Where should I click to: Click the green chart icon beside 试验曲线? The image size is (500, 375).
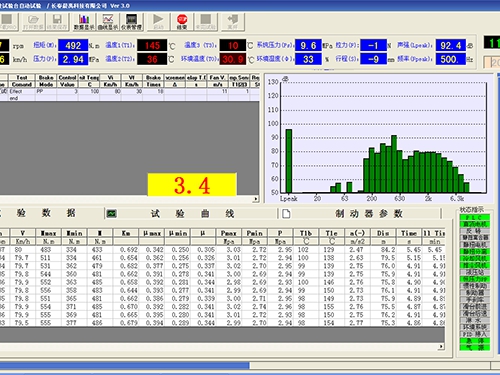(x=111, y=214)
